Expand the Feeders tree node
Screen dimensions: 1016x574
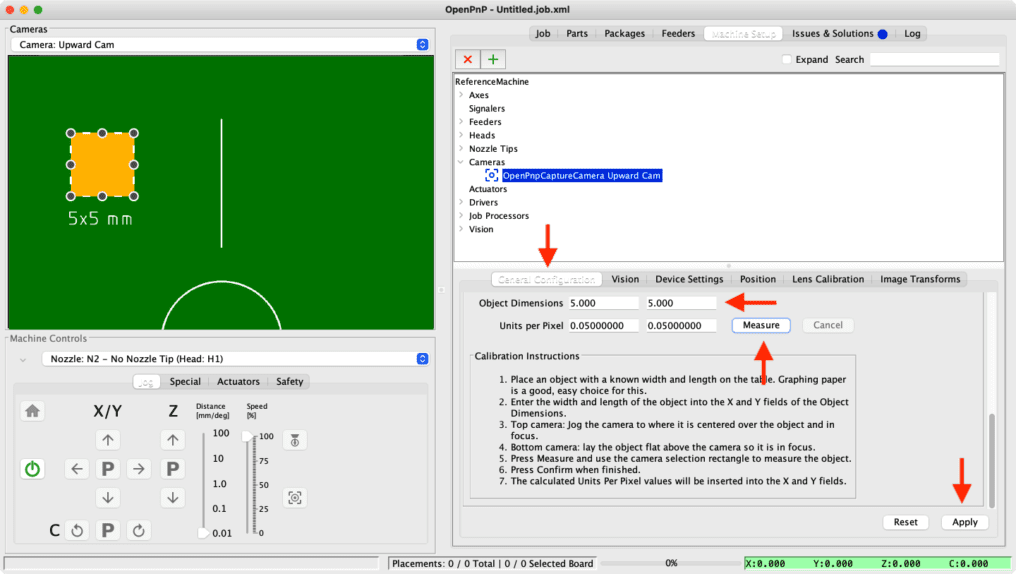461,122
